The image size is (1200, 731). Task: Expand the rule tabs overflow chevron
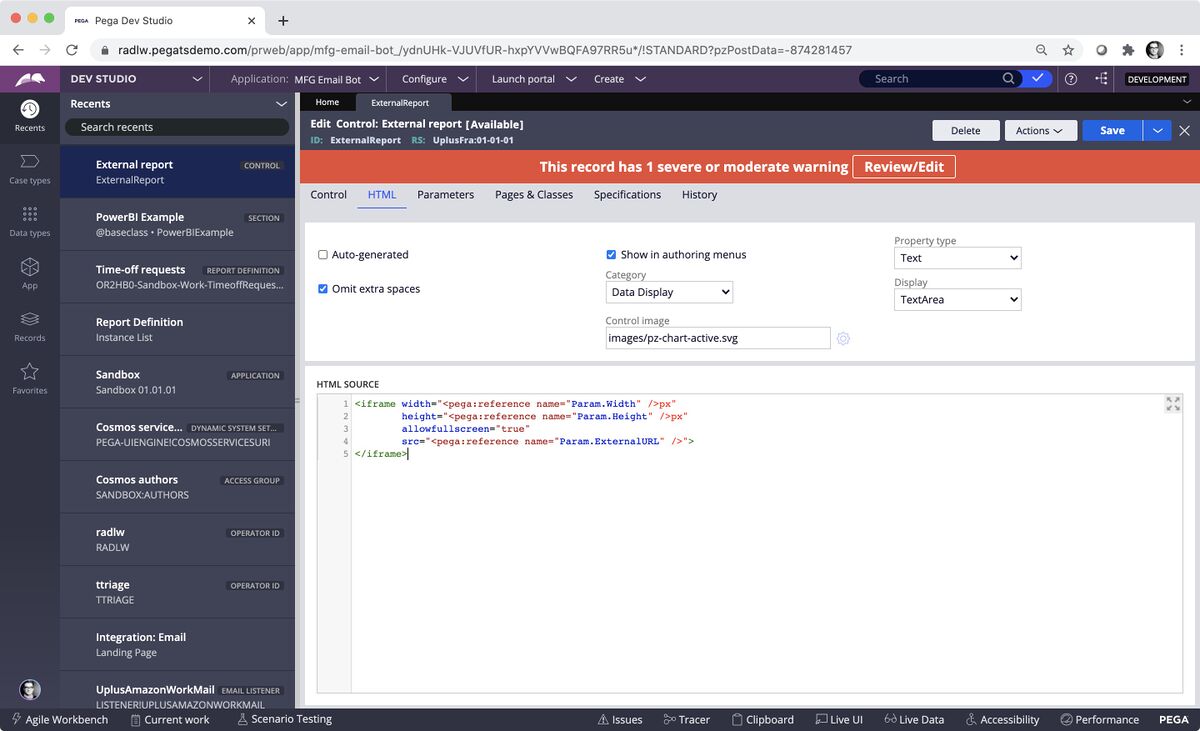(1187, 102)
